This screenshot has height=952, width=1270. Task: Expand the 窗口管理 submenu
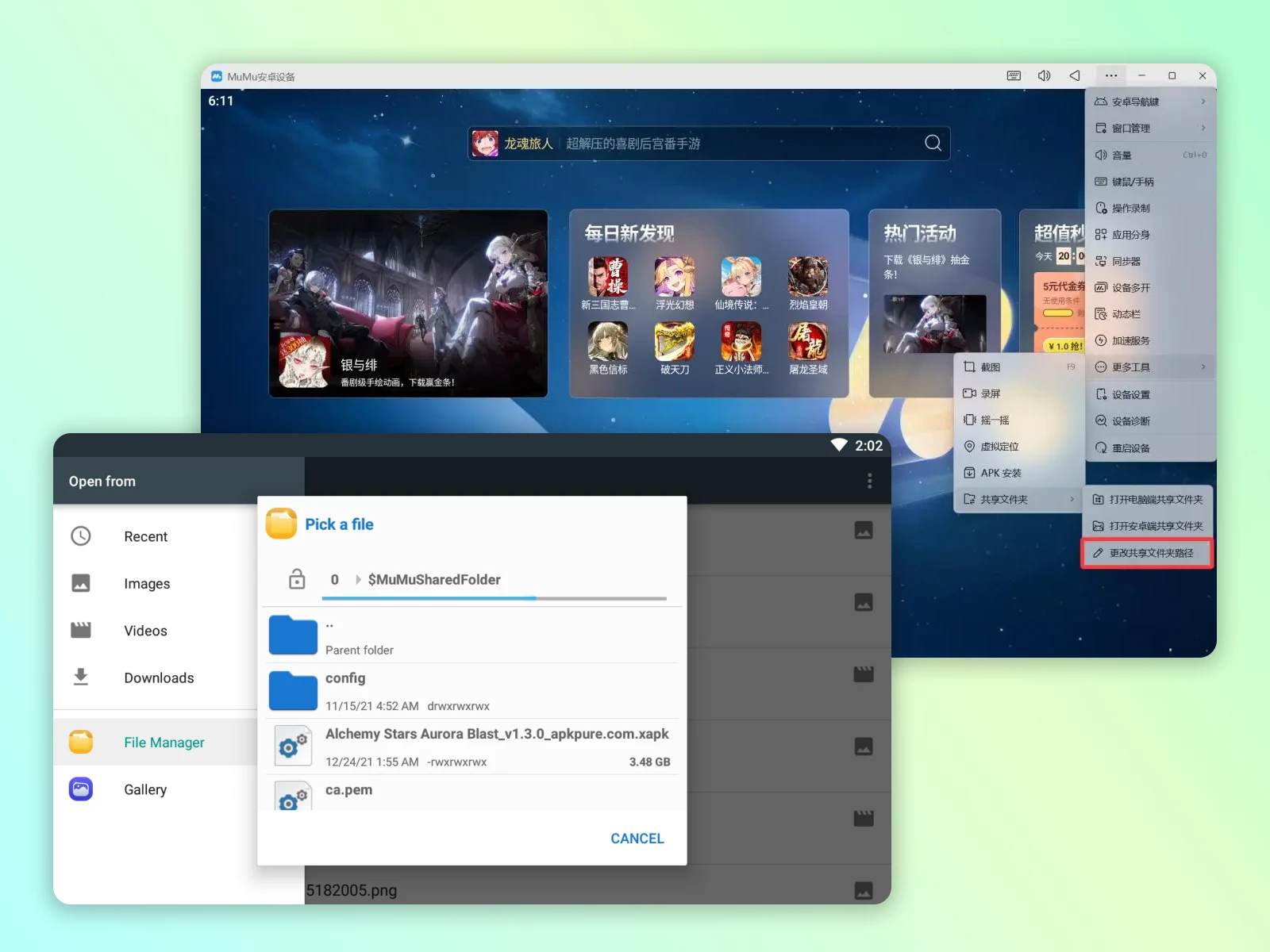(1150, 128)
